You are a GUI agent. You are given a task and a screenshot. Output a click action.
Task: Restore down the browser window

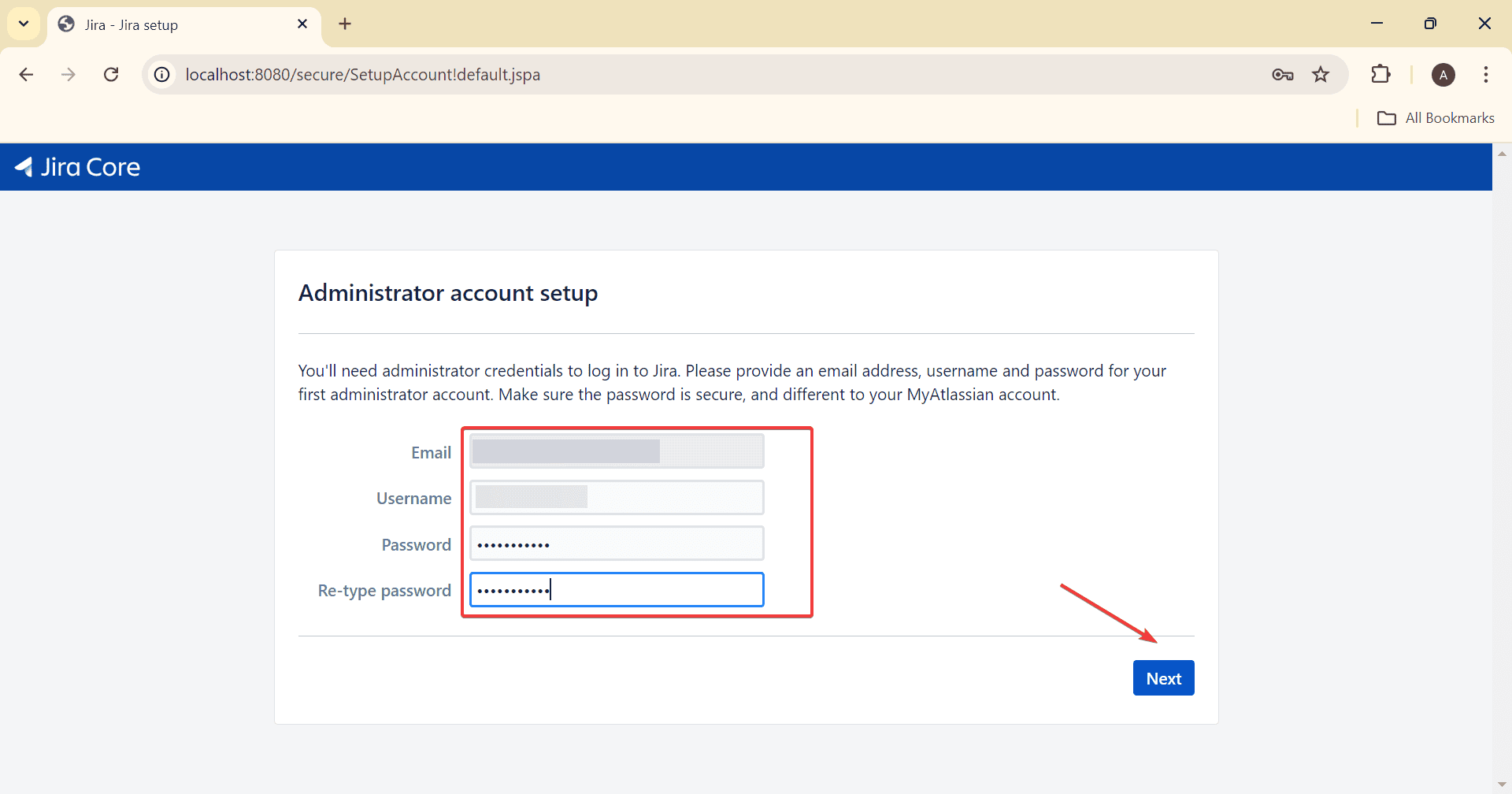click(x=1430, y=24)
